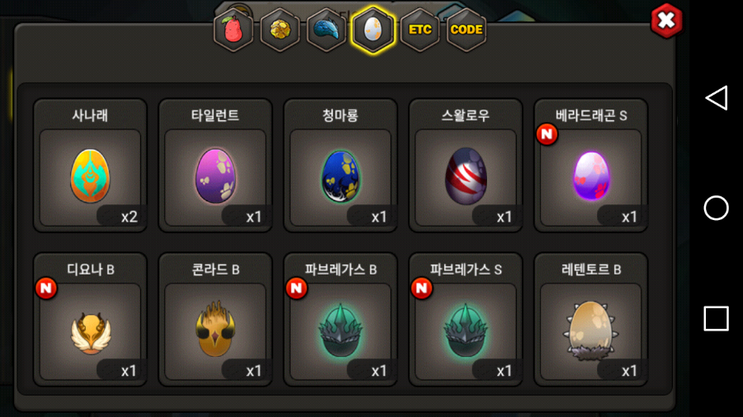Select the 사나래 orange egg
Image resolution: width=743 pixels, height=417 pixels.
(x=90, y=165)
